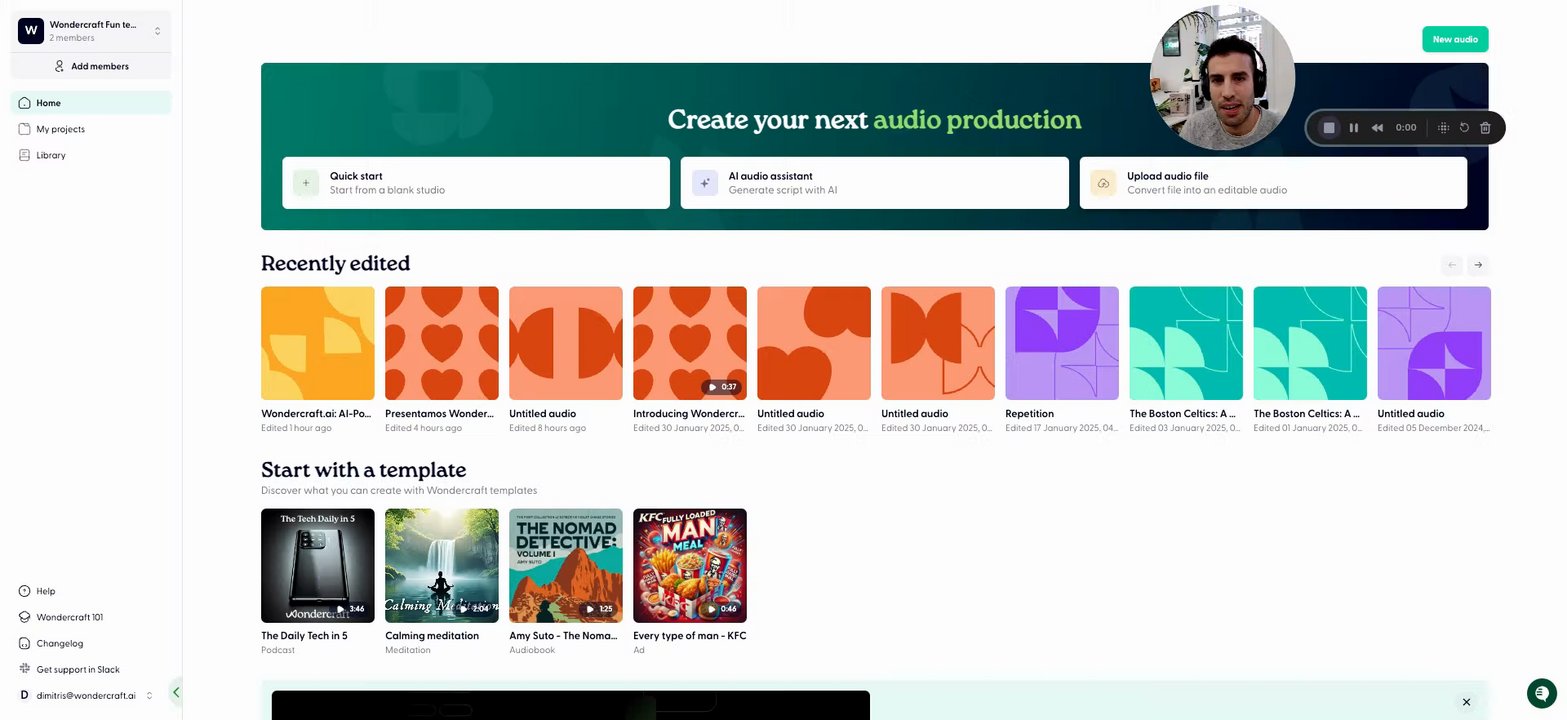This screenshot has width=1567, height=720.
Task: Open Untitled audio edited 05 December 2024
Action: pos(1434,360)
